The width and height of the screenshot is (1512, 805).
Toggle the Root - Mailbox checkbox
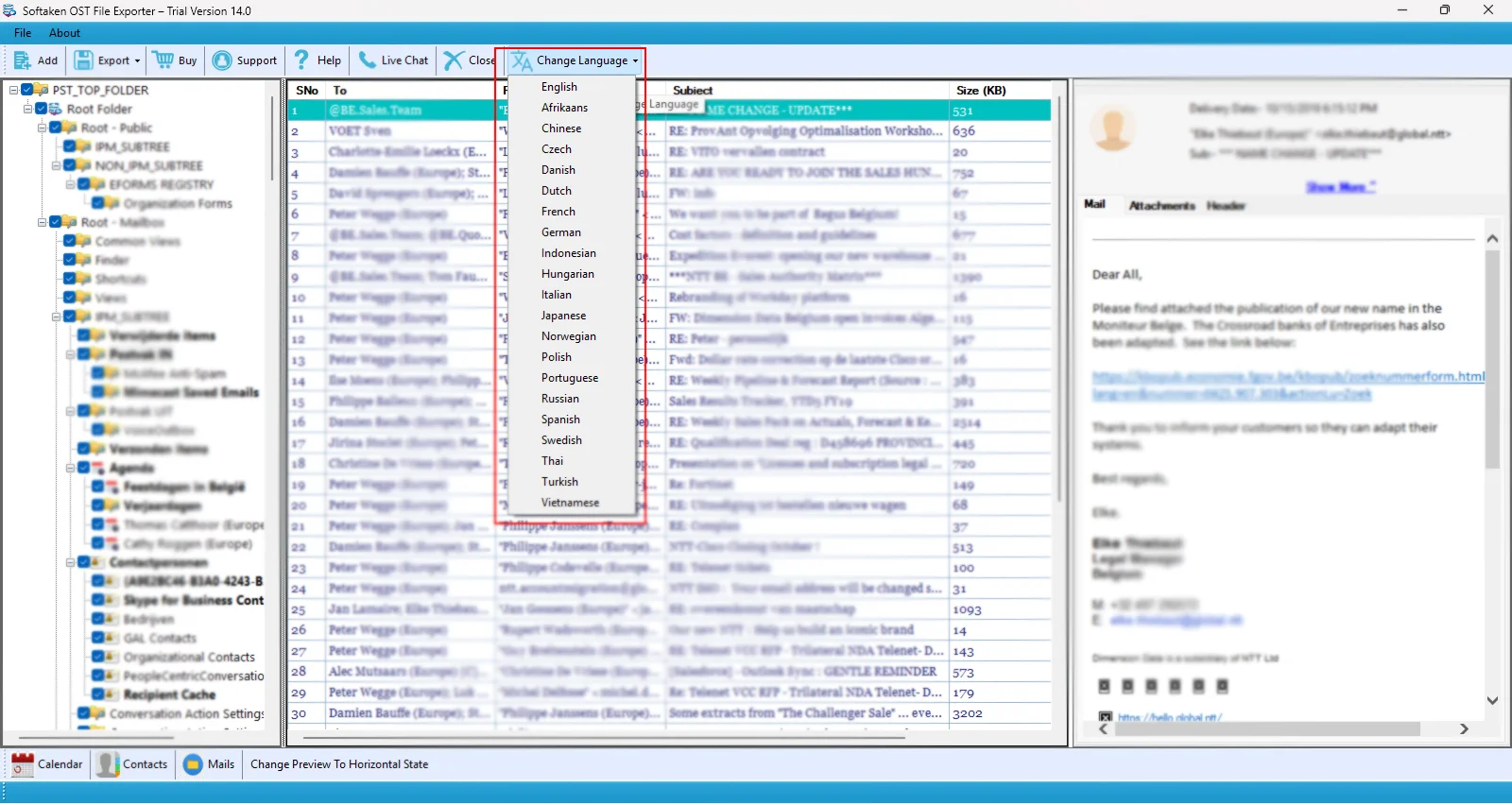click(56, 222)
